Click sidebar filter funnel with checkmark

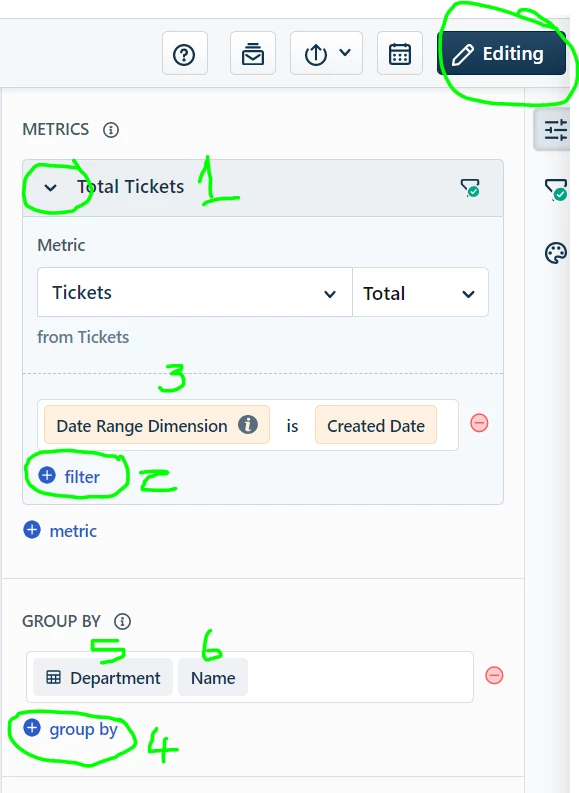click(556, 190)
